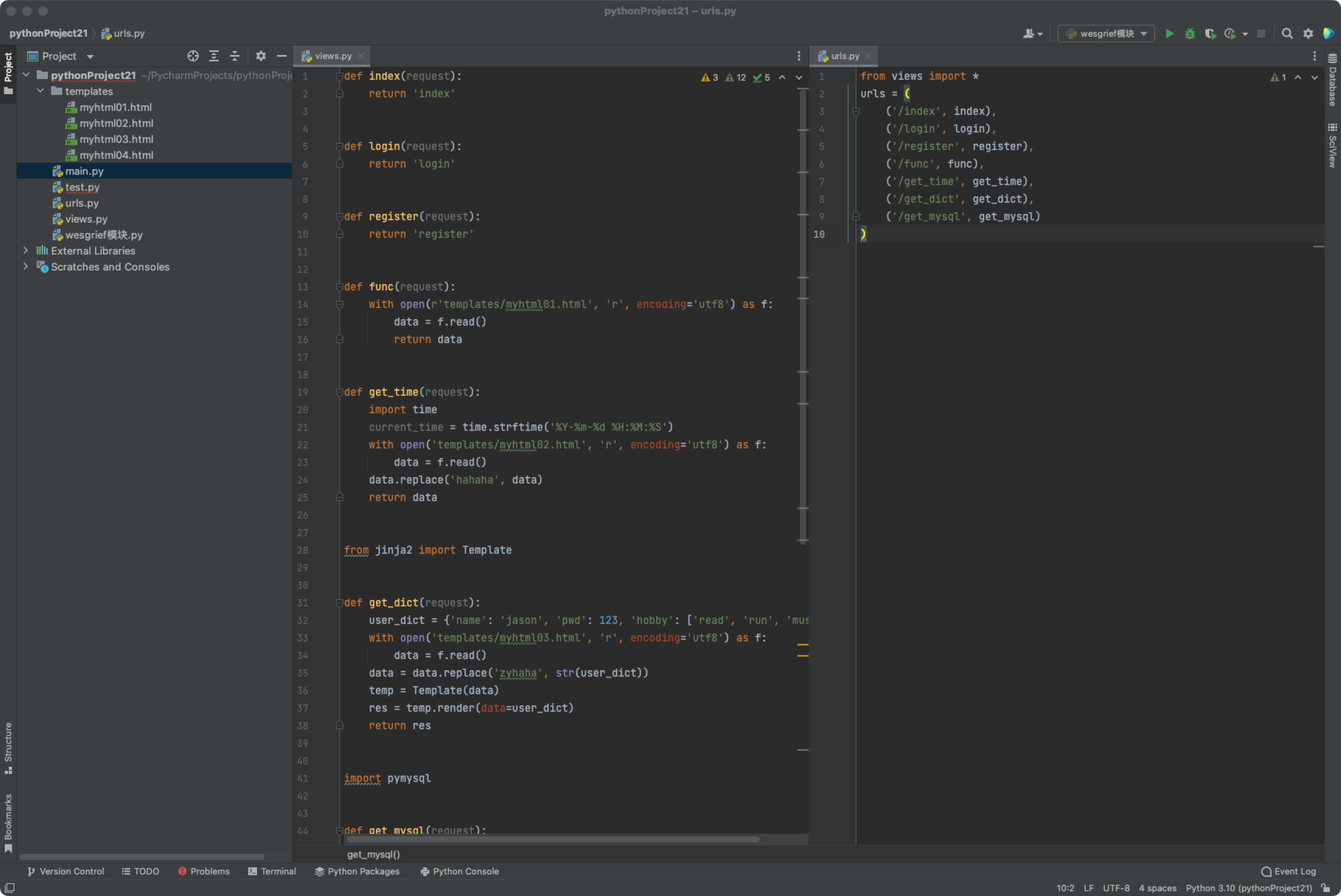Collapse all items in Project tree

[234, 56]
